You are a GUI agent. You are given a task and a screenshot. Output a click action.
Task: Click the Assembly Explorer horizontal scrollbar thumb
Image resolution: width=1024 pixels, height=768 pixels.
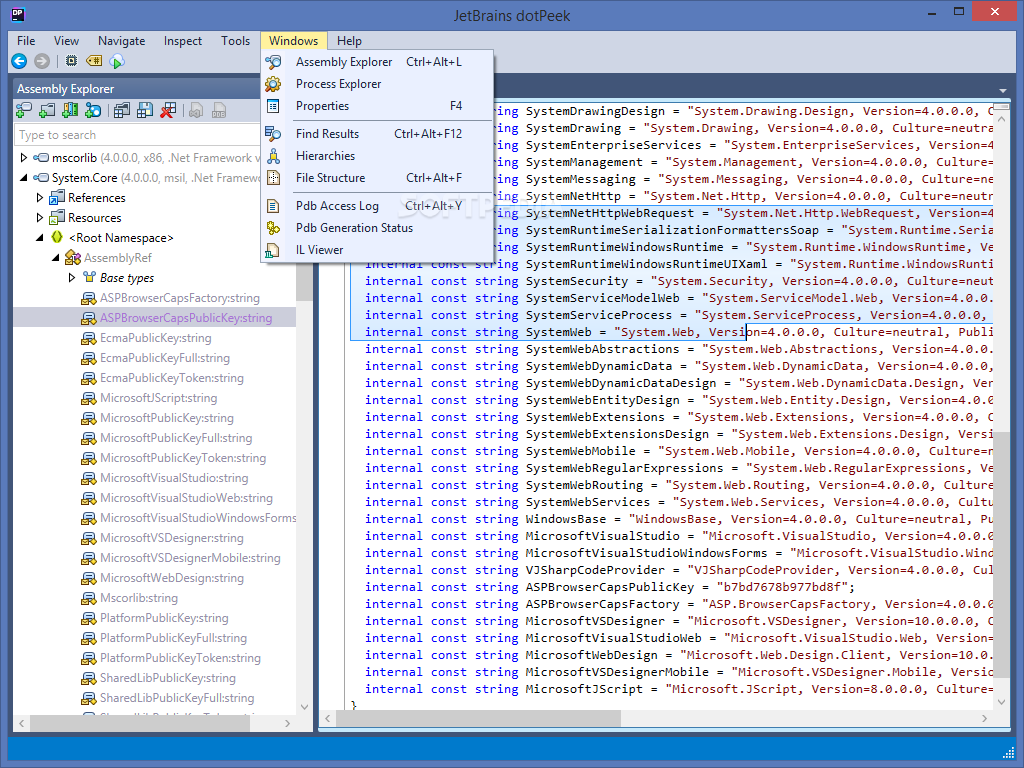[x=140, y=724]
